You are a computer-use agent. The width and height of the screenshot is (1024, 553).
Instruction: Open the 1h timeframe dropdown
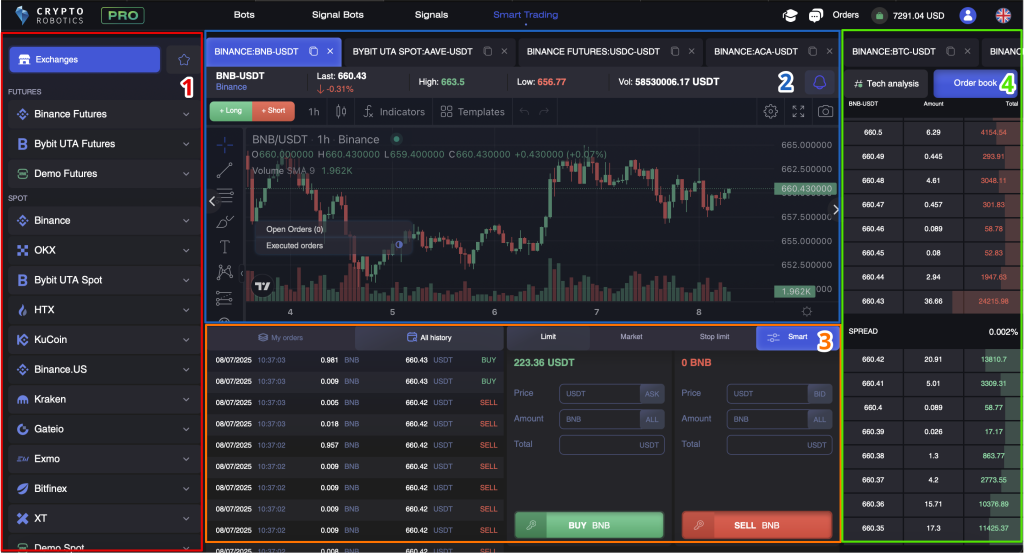pos(314,112)
